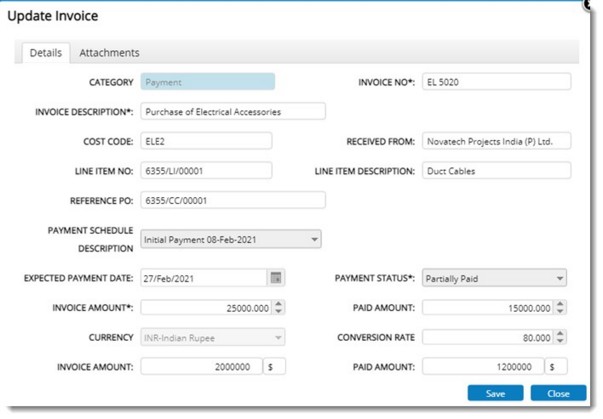
Task: Click the Invoice Description text field
Action: 233,111
